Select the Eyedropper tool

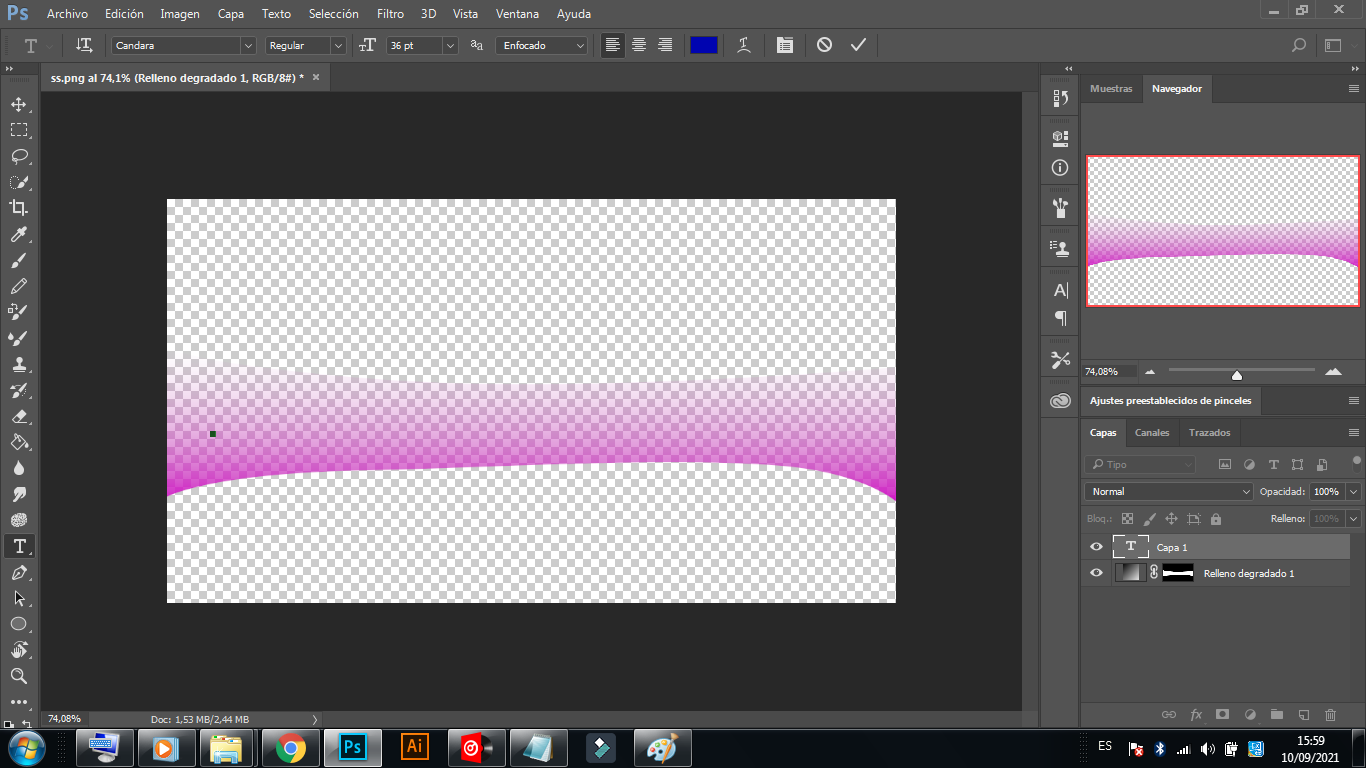point(19,234)
